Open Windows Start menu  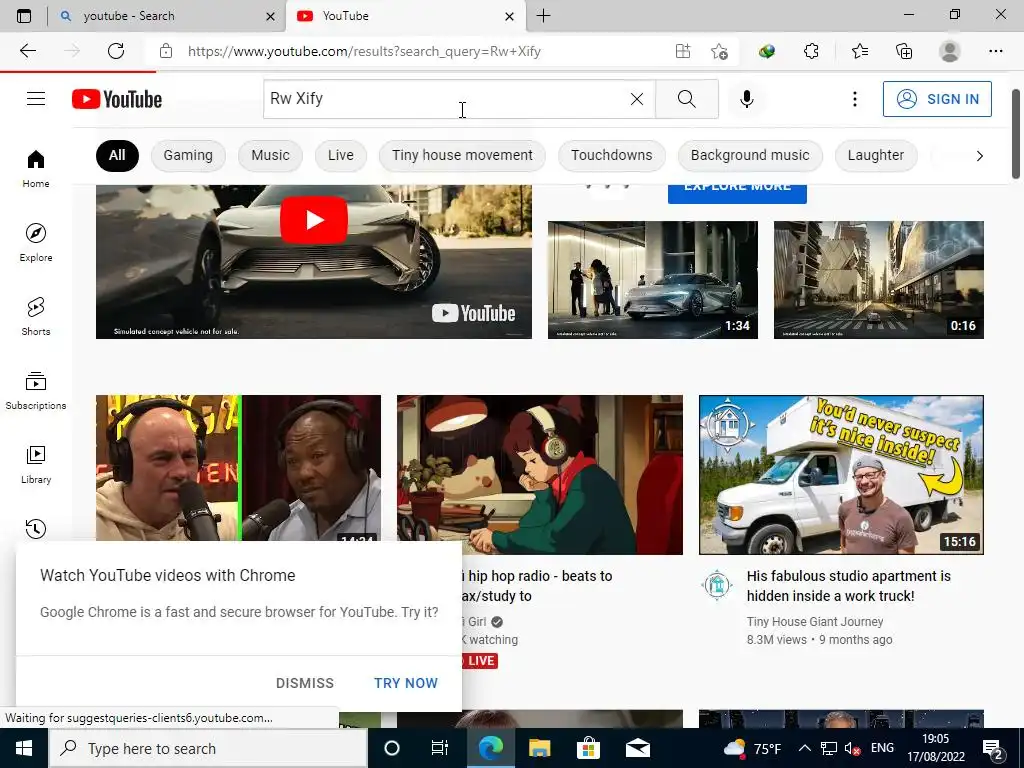(x=24, y=748)
